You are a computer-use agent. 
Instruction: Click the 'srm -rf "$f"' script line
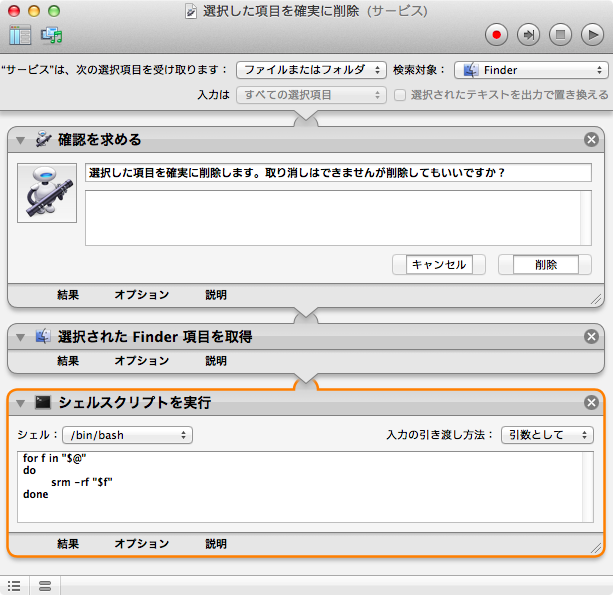click(x=82, y=482)
